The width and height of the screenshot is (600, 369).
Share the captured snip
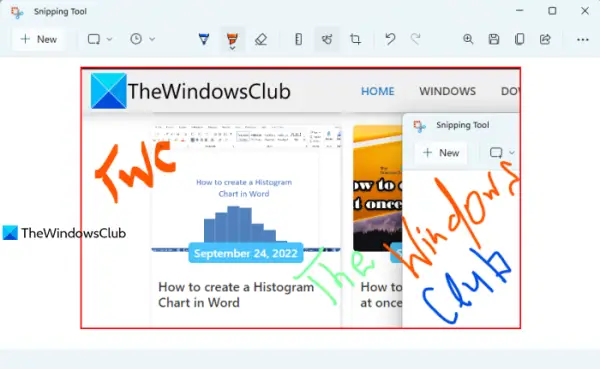(x=545, y=39)
